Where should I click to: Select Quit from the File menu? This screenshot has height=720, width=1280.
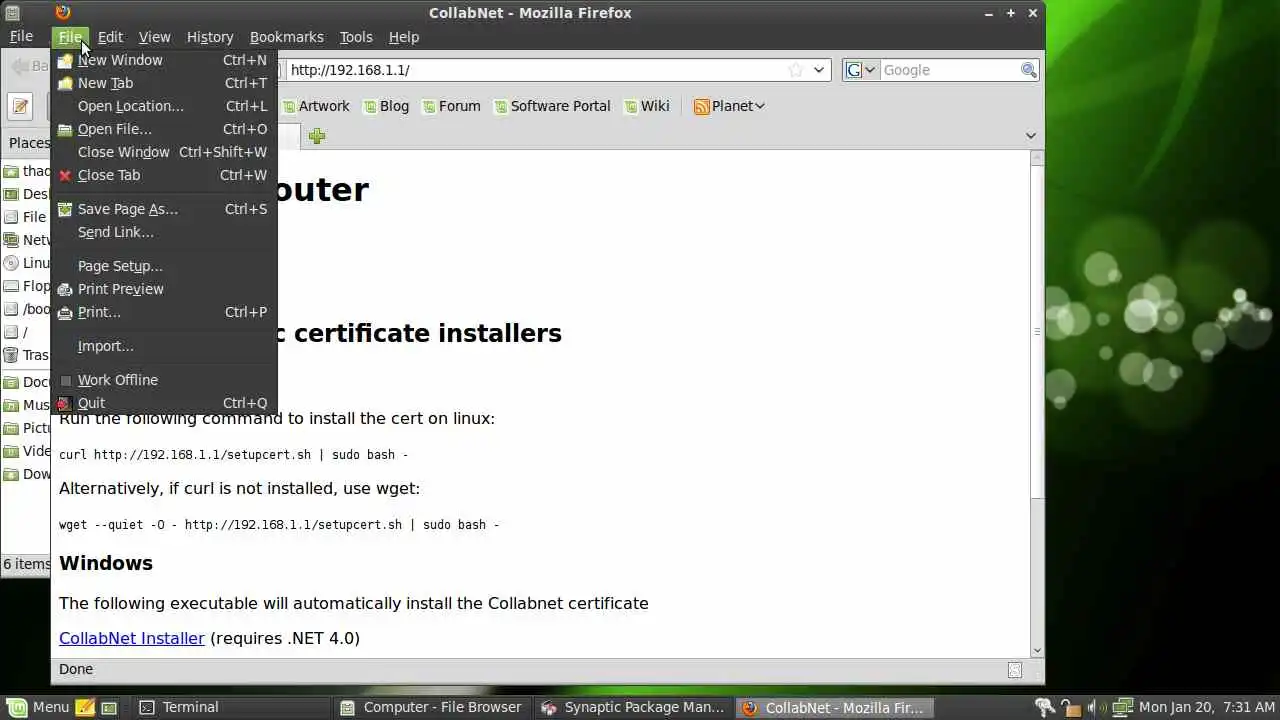164,403
